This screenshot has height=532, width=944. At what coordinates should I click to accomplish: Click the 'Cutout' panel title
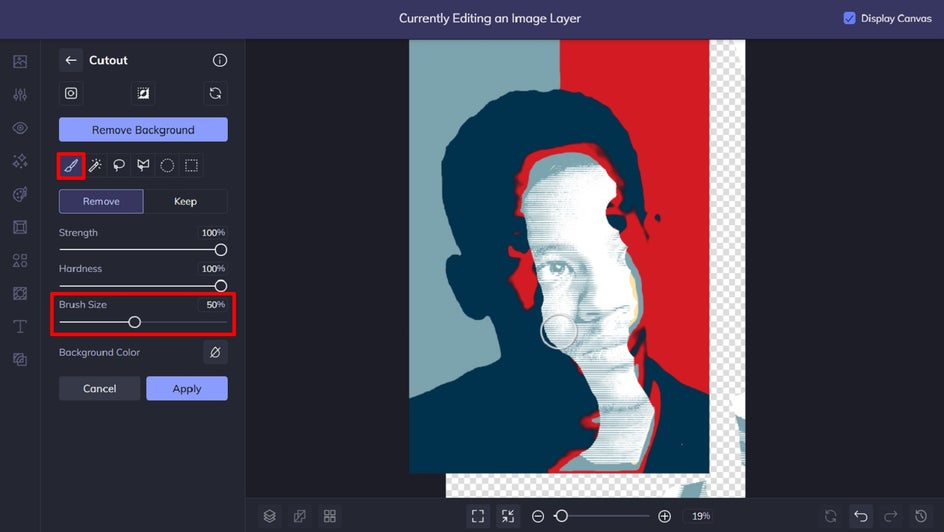tap(108, 60)
